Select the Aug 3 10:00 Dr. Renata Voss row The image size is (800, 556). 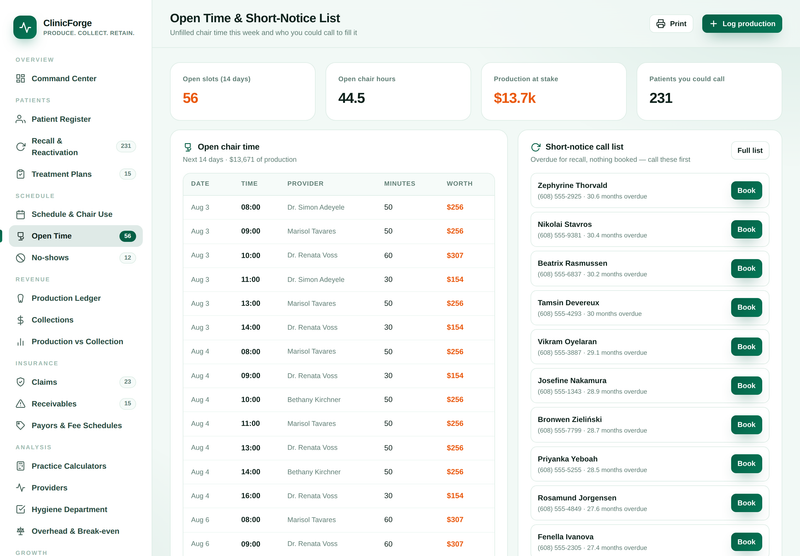pos(338,256)
